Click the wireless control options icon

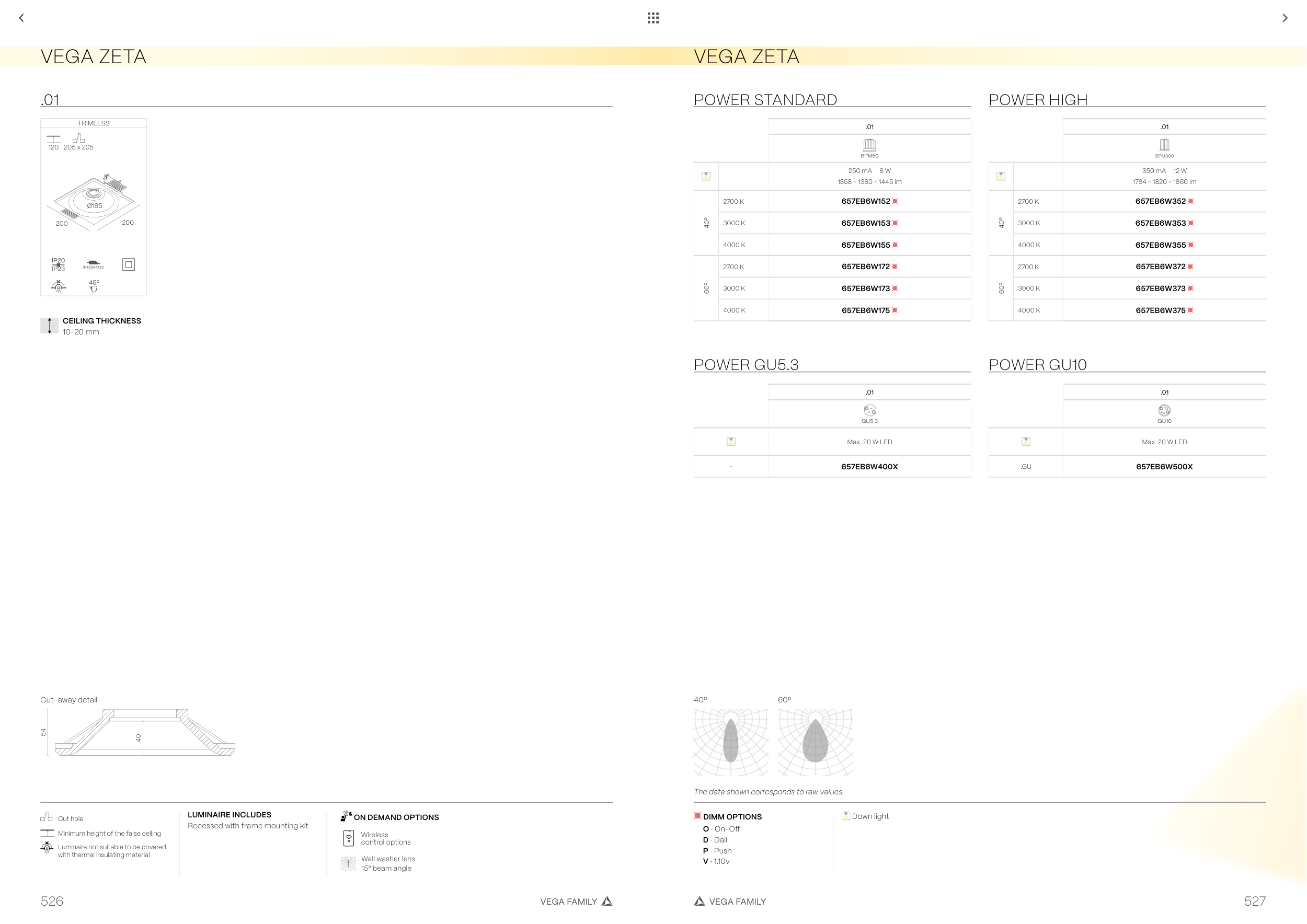click(349, 838)
